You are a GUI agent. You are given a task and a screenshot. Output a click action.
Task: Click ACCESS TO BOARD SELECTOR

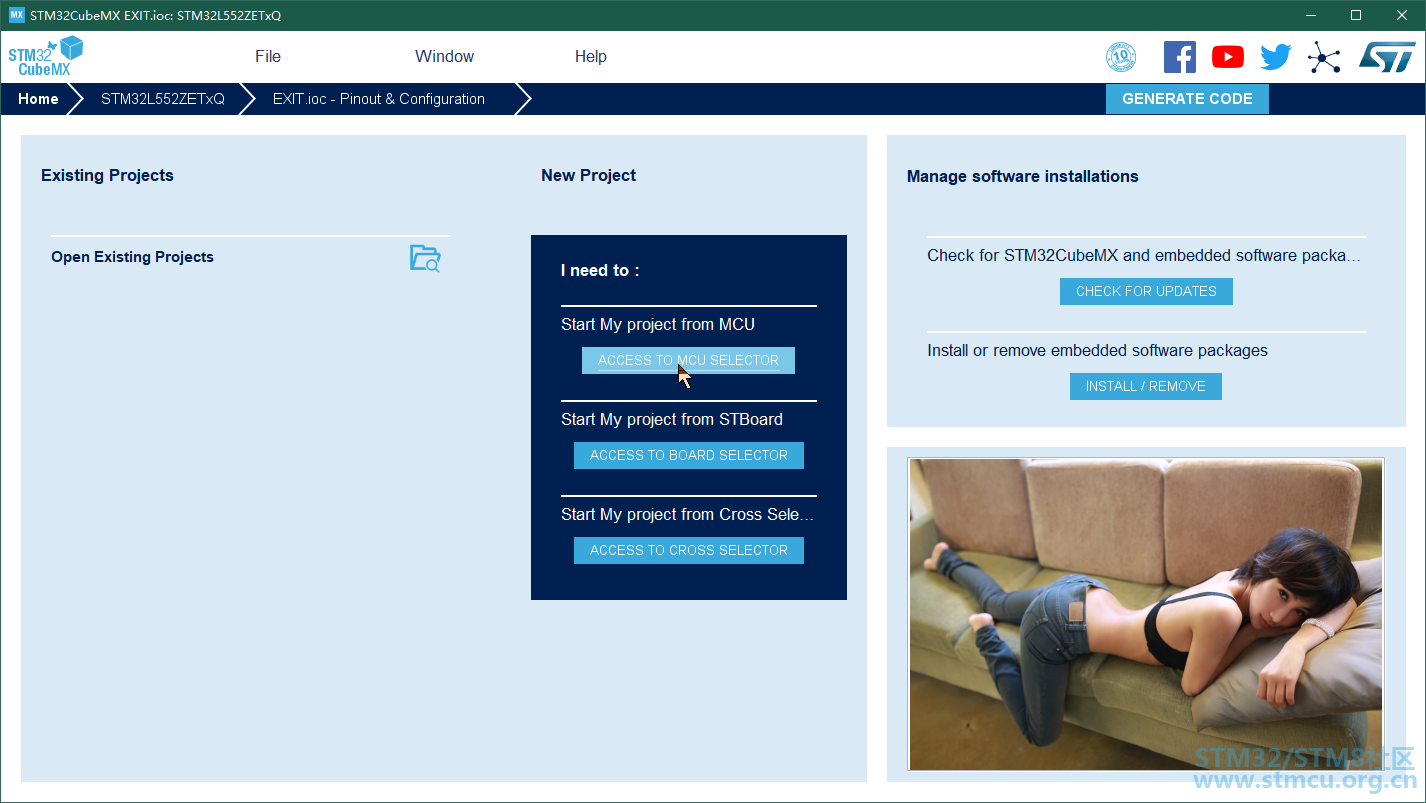(689, 455)
